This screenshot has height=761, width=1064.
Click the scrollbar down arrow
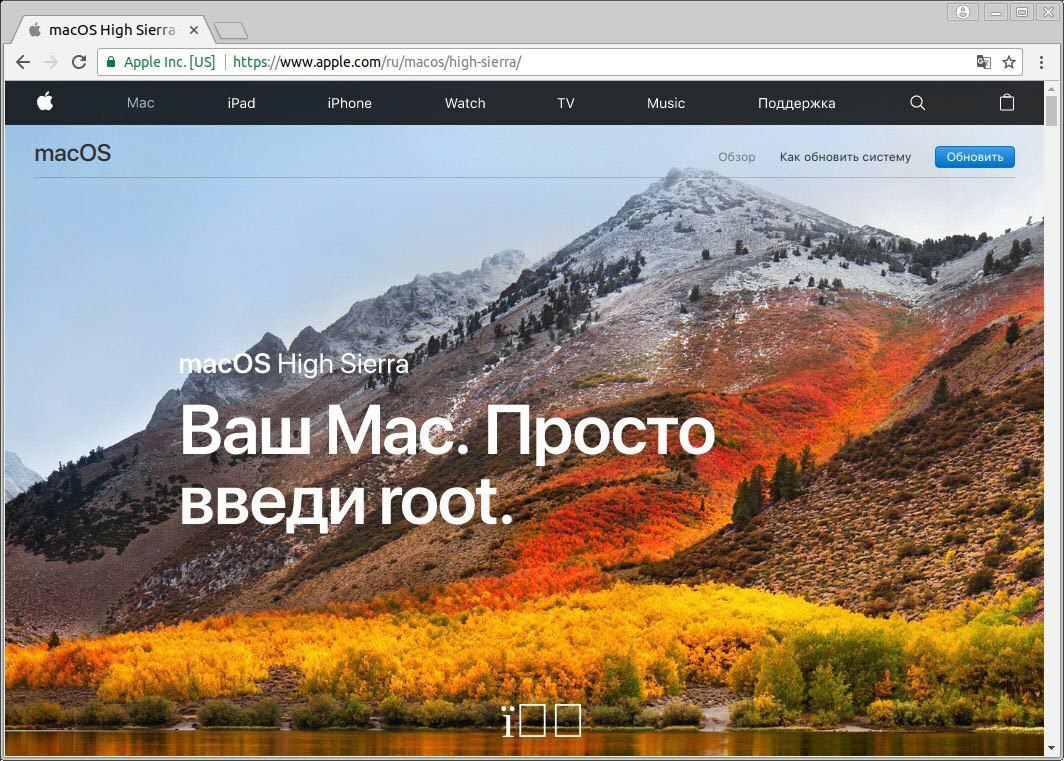click(x=1052, y=748)
